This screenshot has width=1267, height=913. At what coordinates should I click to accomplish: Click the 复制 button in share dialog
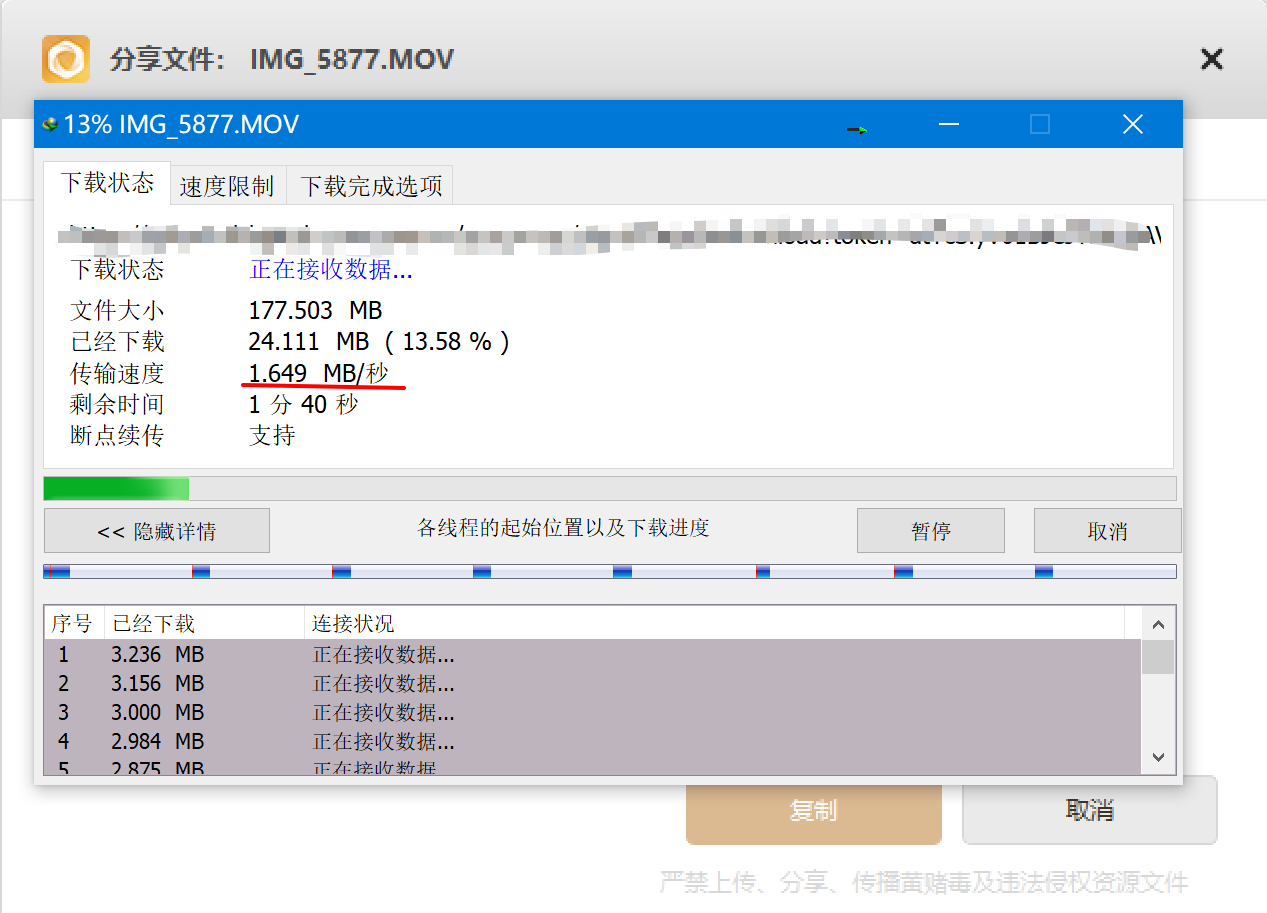point(814,810)
